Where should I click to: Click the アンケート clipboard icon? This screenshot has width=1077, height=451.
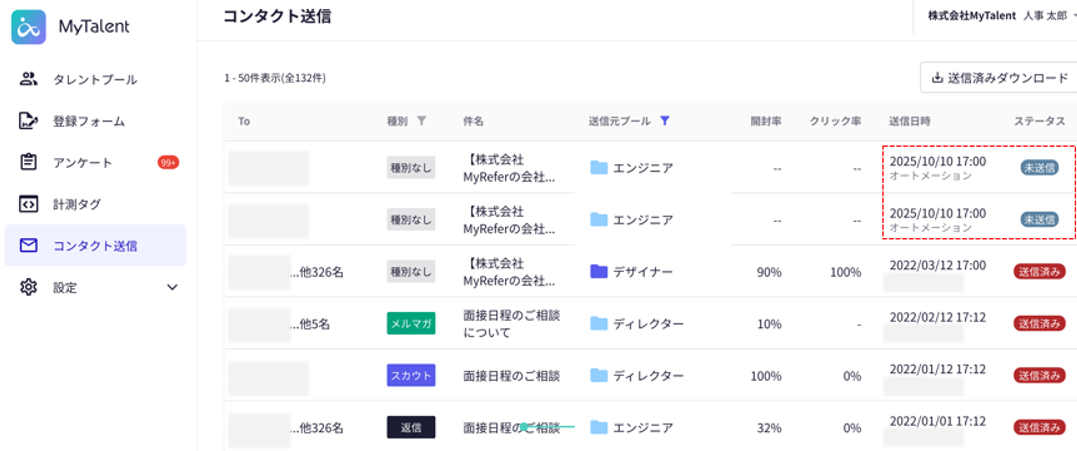click(29, 162)
